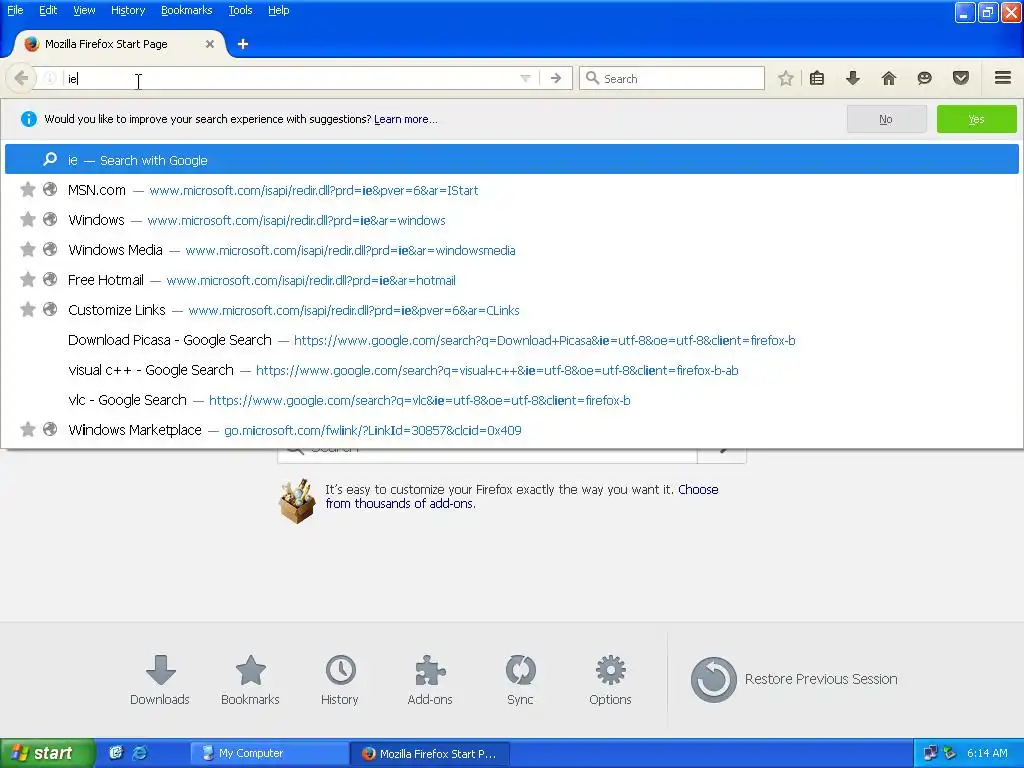This screenshot has height=768, width=1024.
Task: Show your bookmarks list icon
Action: coord(816,78)
